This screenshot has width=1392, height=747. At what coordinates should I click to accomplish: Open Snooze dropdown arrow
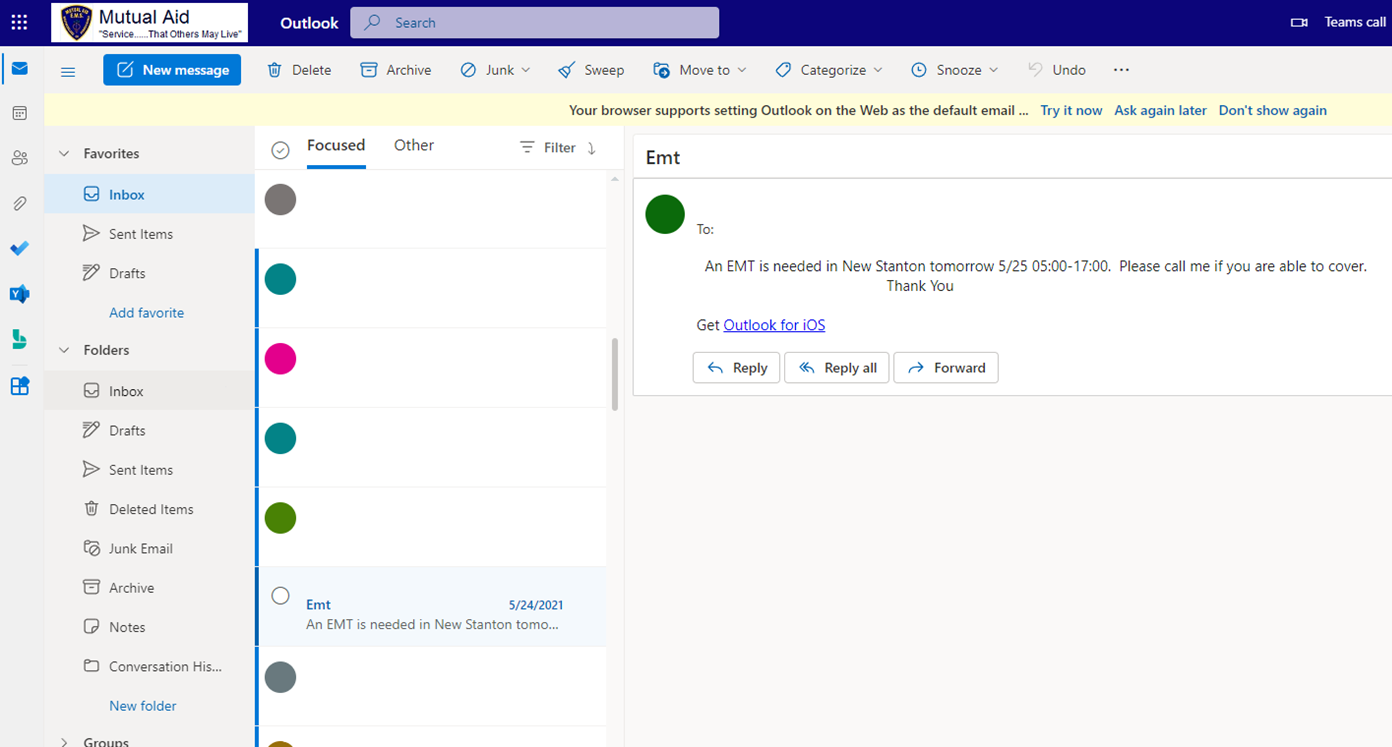[994, 70]
